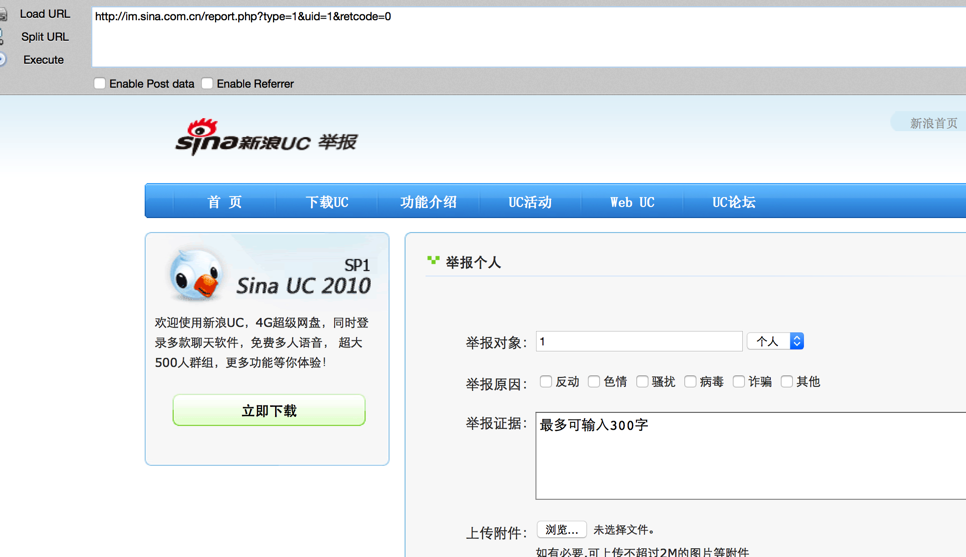Open the 个人 type dropdown
Viewport: 966px width, 557px height.
tap(776, 341)
